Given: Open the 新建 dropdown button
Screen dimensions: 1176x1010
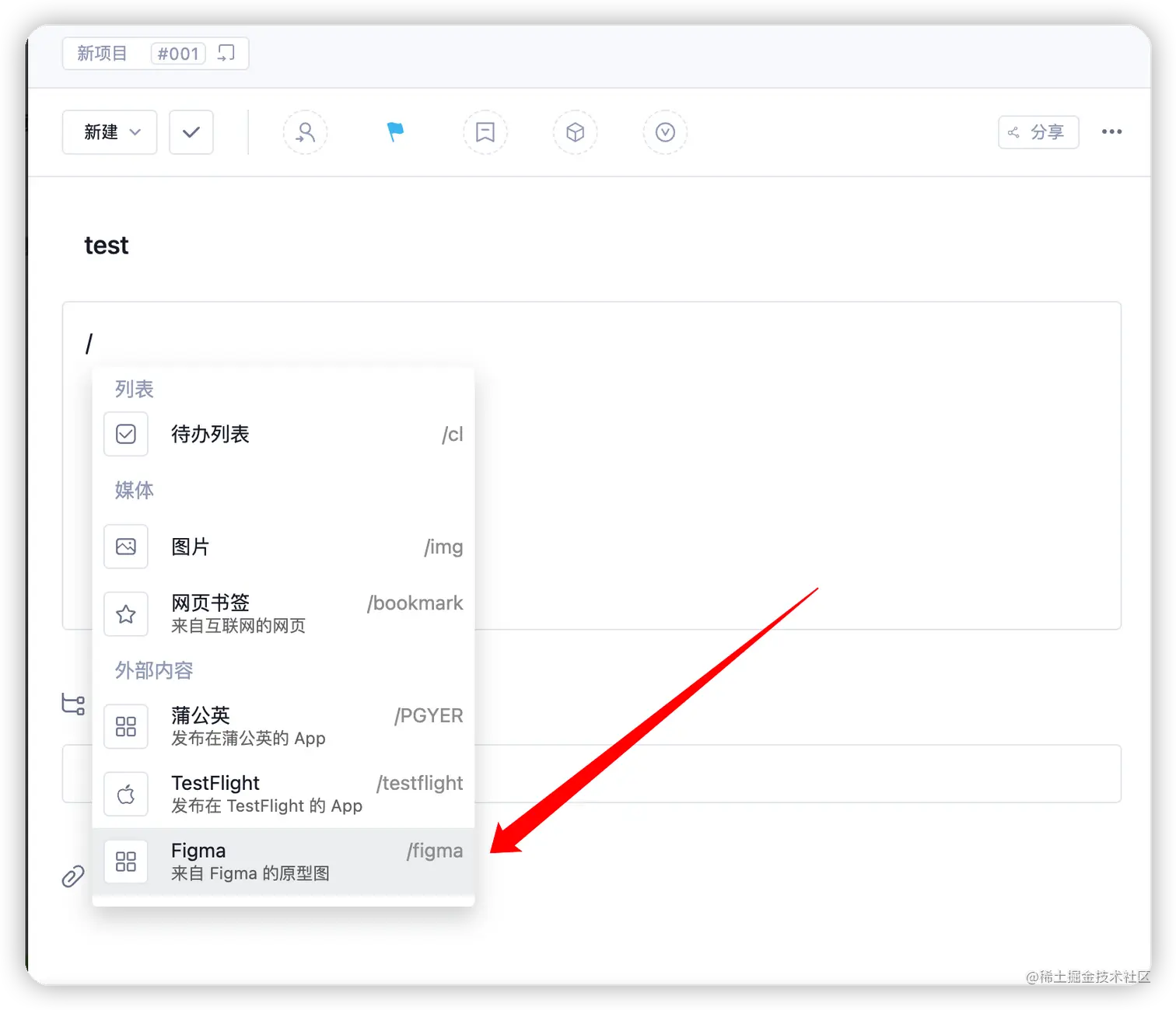Looking at the screenshot, I should pos(110,132).
